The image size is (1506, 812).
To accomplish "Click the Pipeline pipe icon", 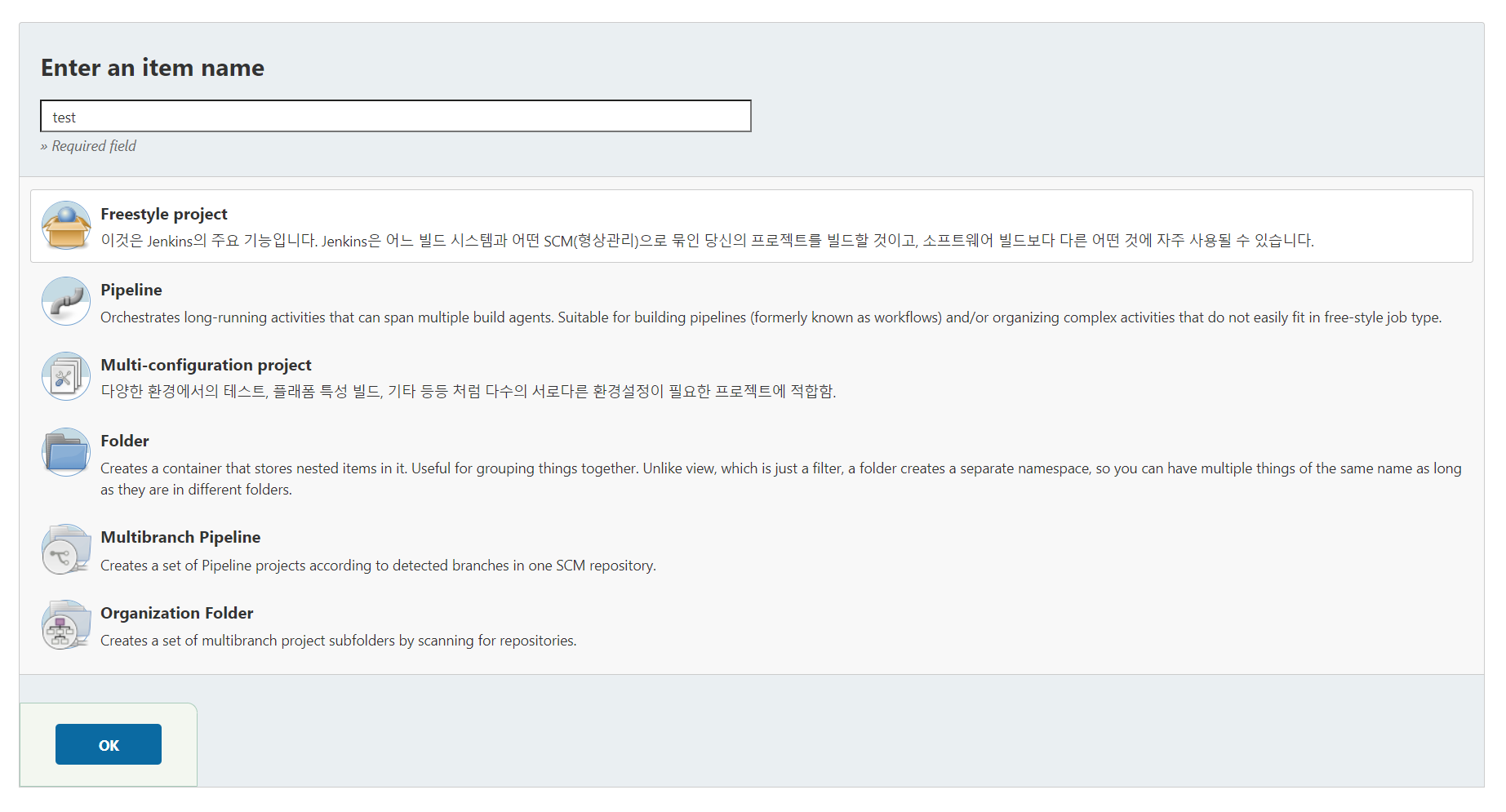I will [66, 301].
